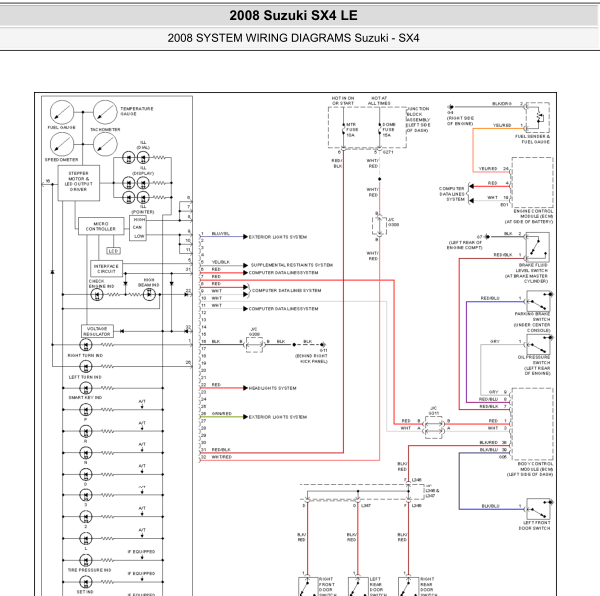Screen dimensions: 600x596
Task: Select the Interface Circuit box
Action: coord(106,269)
